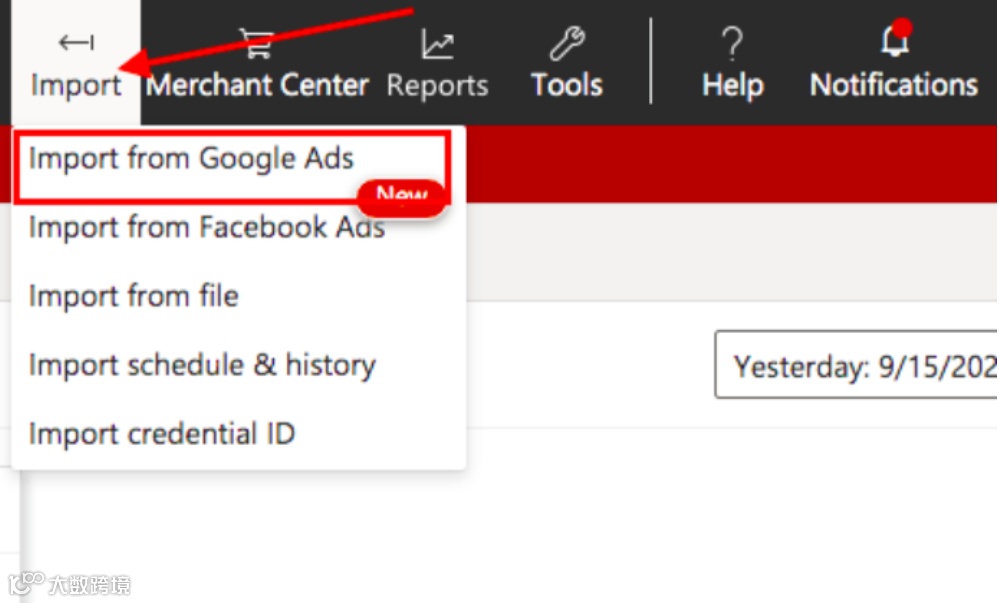This screenshot has height=603, width=999.
Task: Open the Yesterday date range picker
Action: [x=856, y=365]
